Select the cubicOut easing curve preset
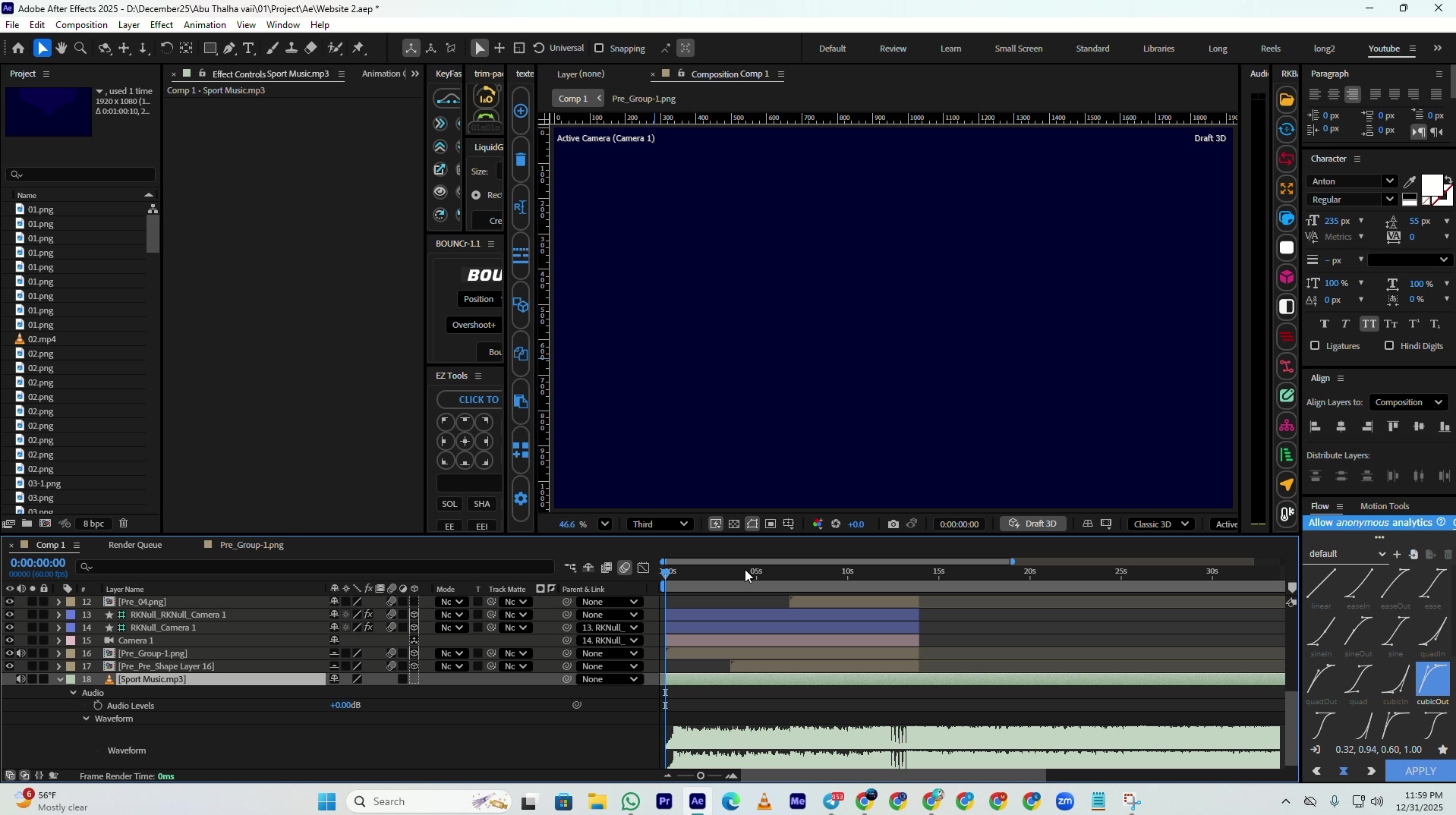Screen dimensions: 1456x815 click(1433, 684)
